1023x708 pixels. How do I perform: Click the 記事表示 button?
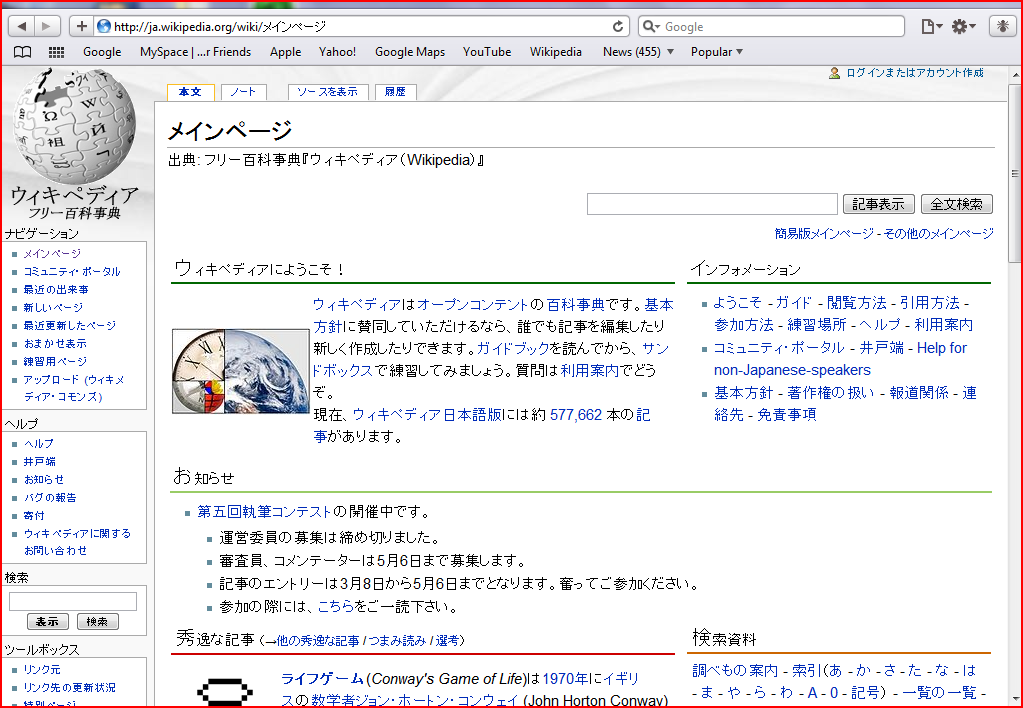878,204
